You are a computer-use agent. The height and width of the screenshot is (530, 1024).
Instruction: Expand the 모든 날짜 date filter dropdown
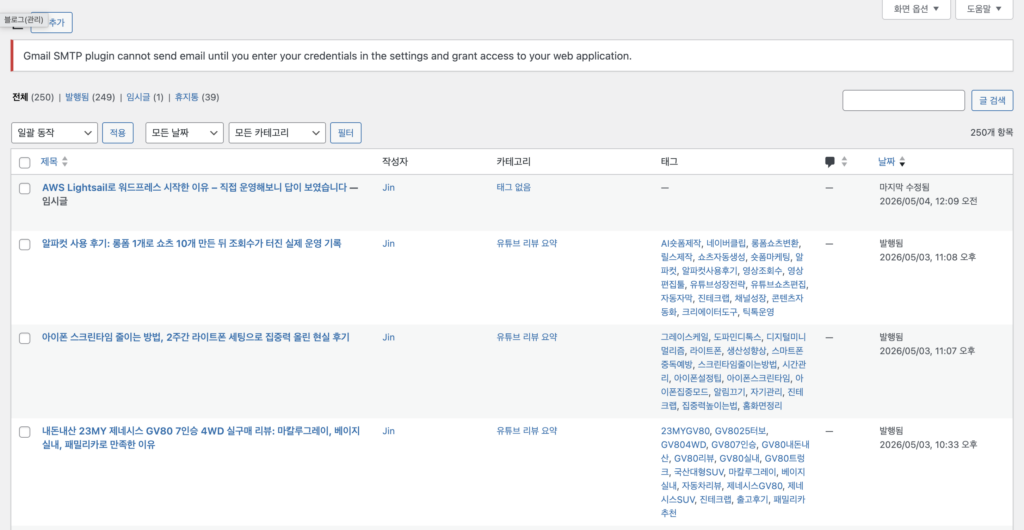coord(184,132)
